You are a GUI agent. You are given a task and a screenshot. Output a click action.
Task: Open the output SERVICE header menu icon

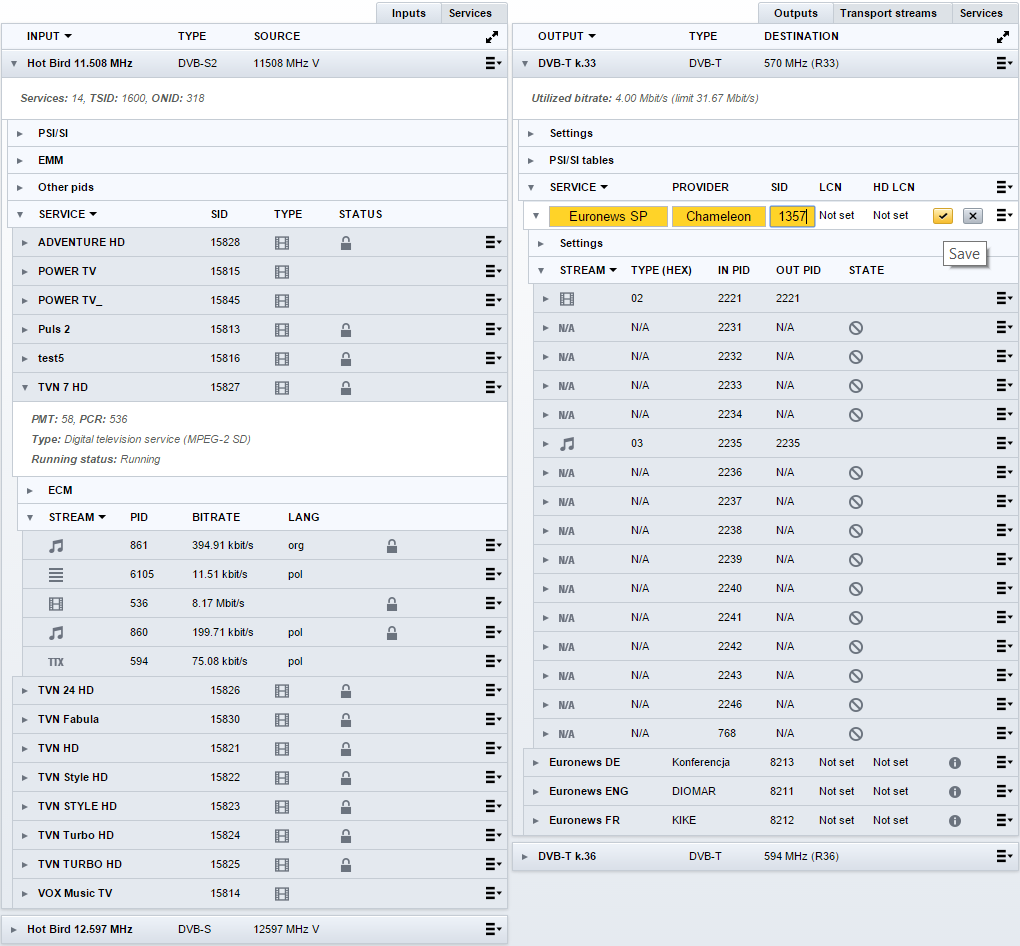[x=1004, y=187]
